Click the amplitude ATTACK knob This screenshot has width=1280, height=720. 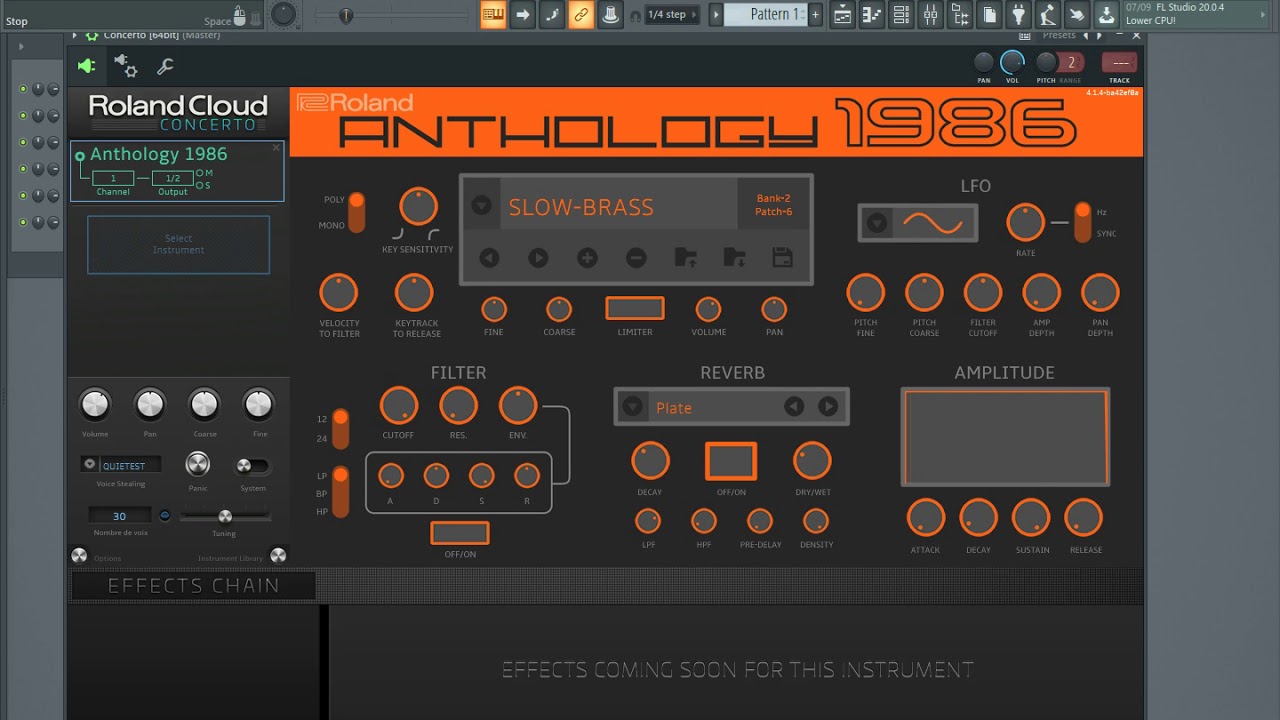coord(925,518)
